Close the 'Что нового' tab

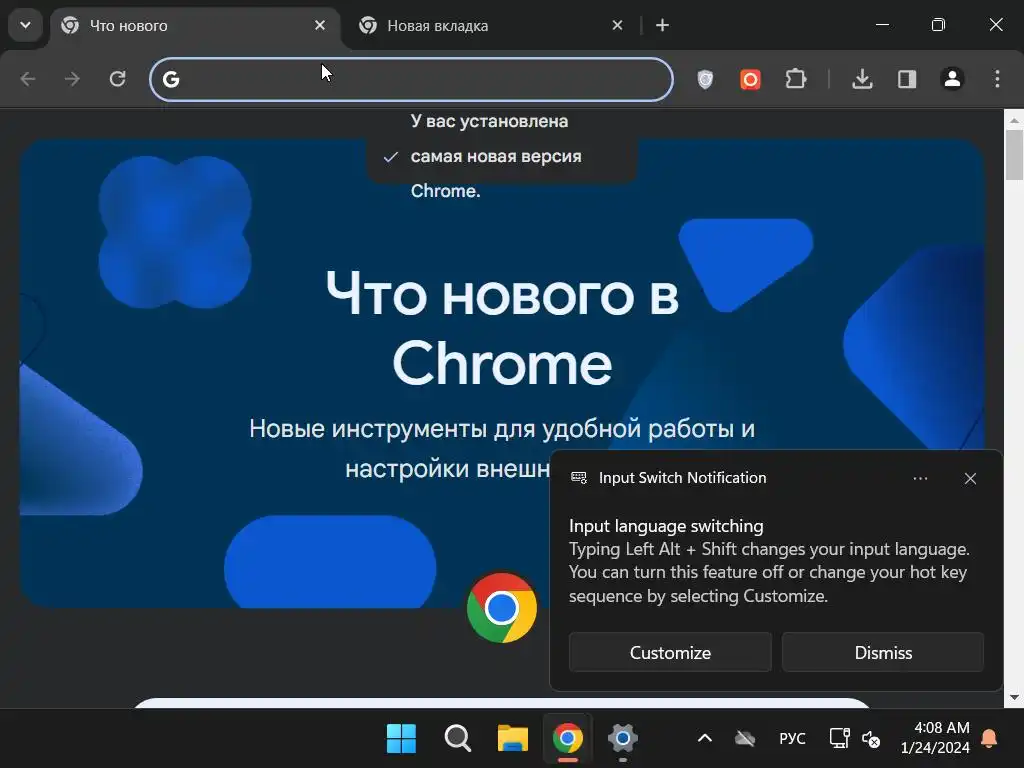(319, 25)
